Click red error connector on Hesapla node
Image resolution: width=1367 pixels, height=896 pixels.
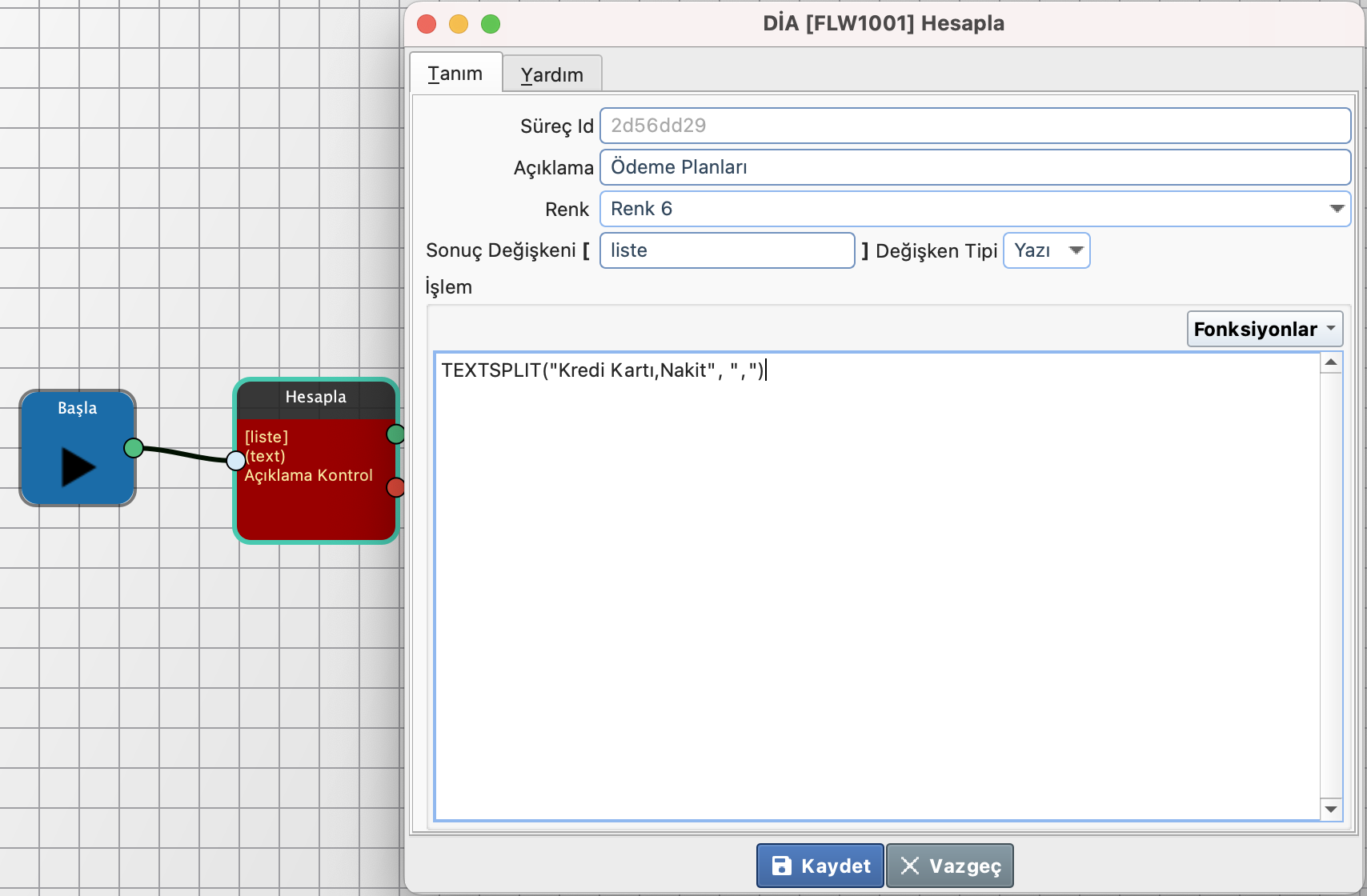395,487
